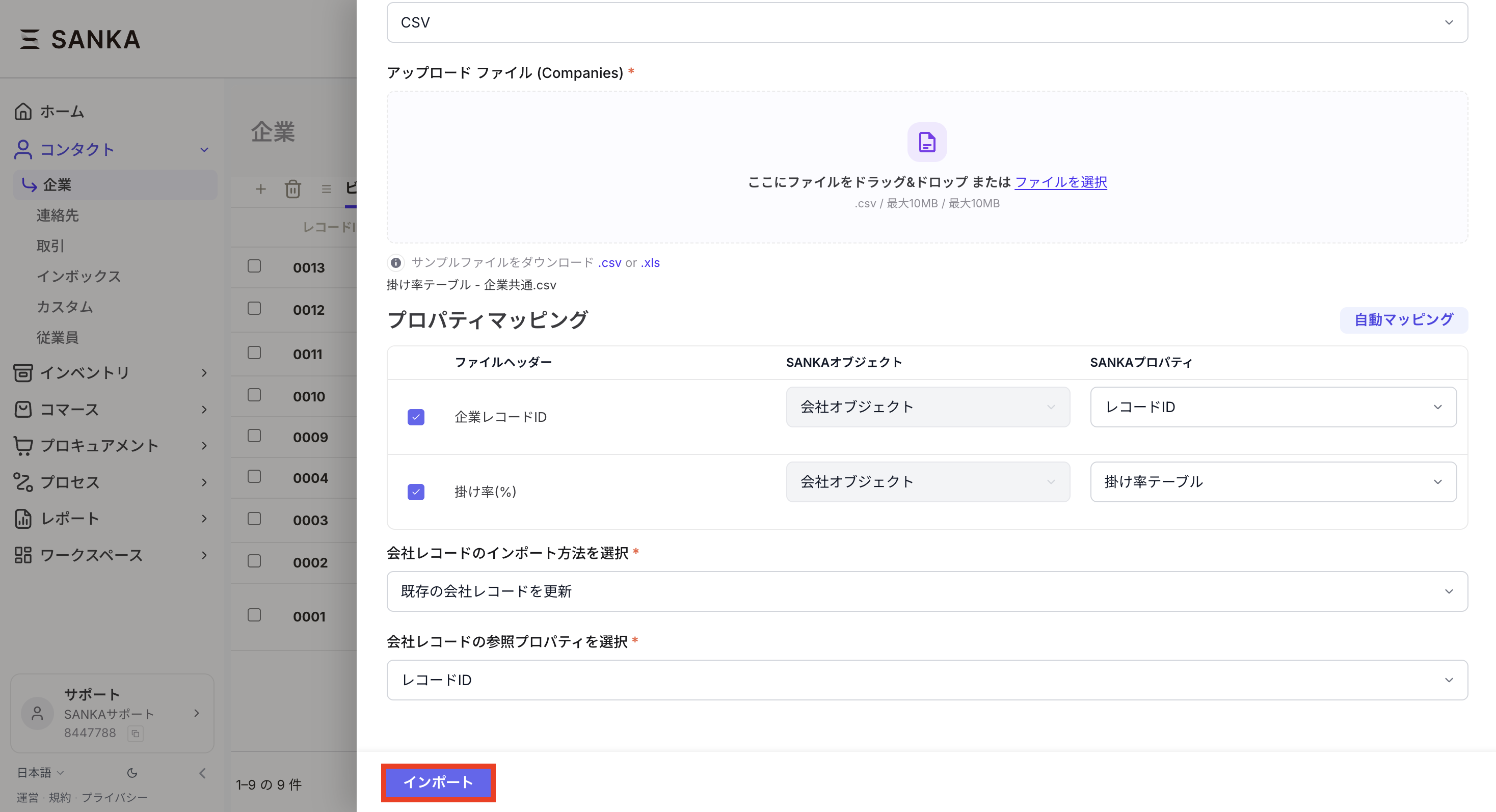Click the file upload document icon

(927, 142)
